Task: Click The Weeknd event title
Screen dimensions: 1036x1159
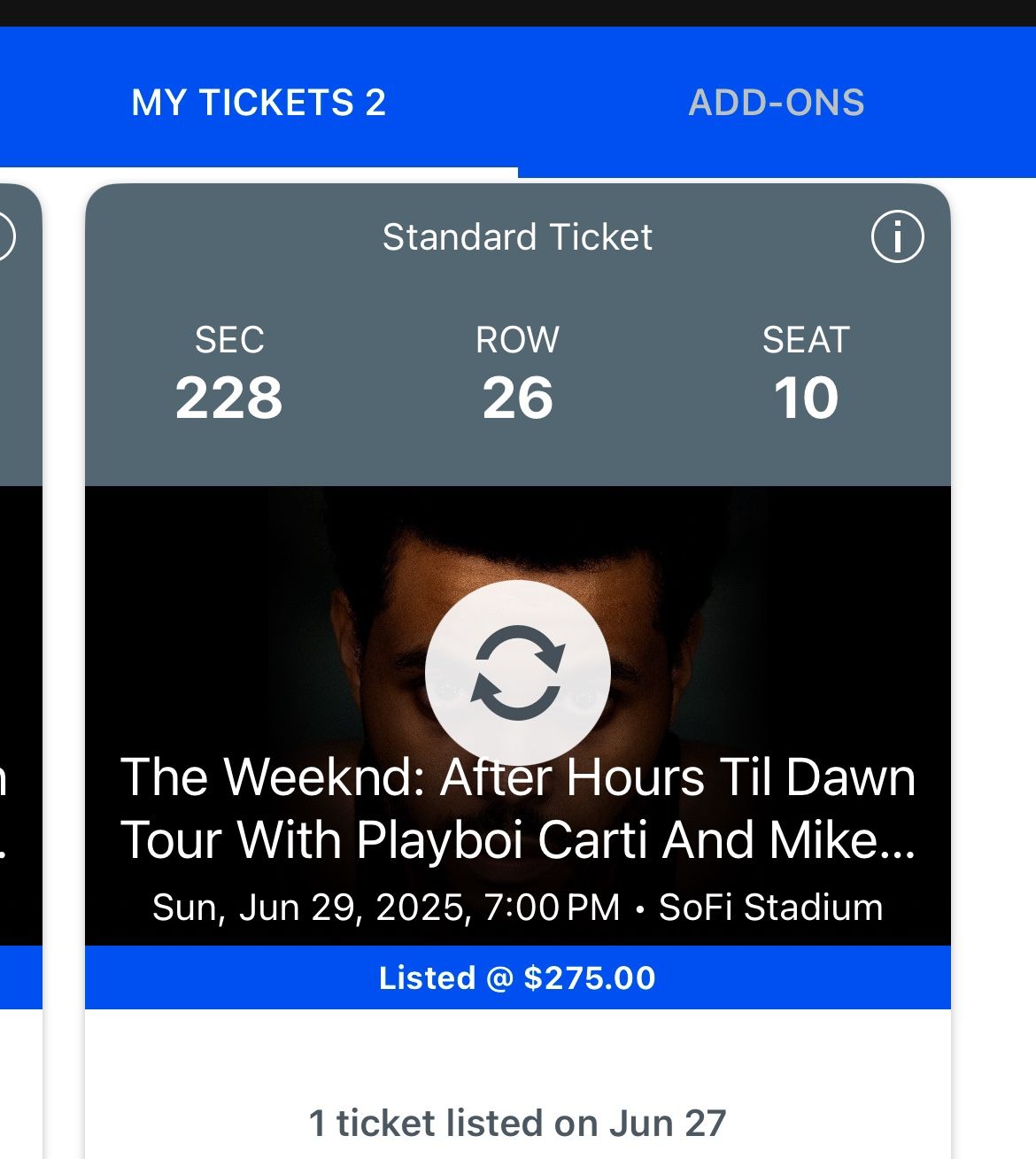Action: coord(518,807)
